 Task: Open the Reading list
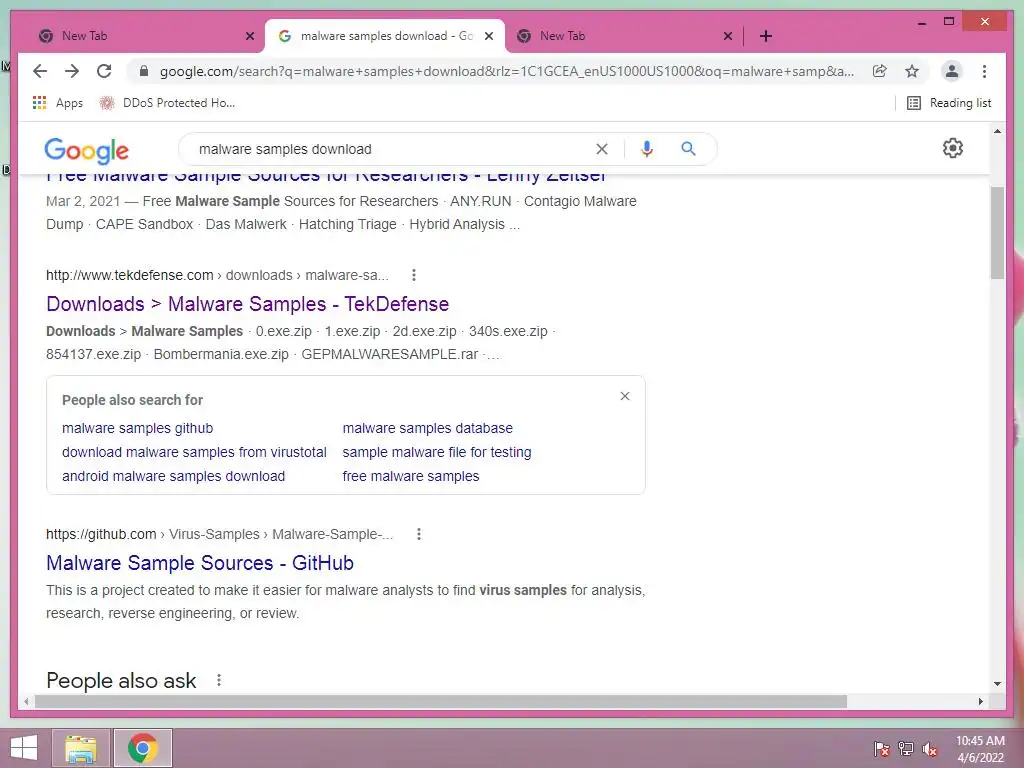click(x=949, y=103)
